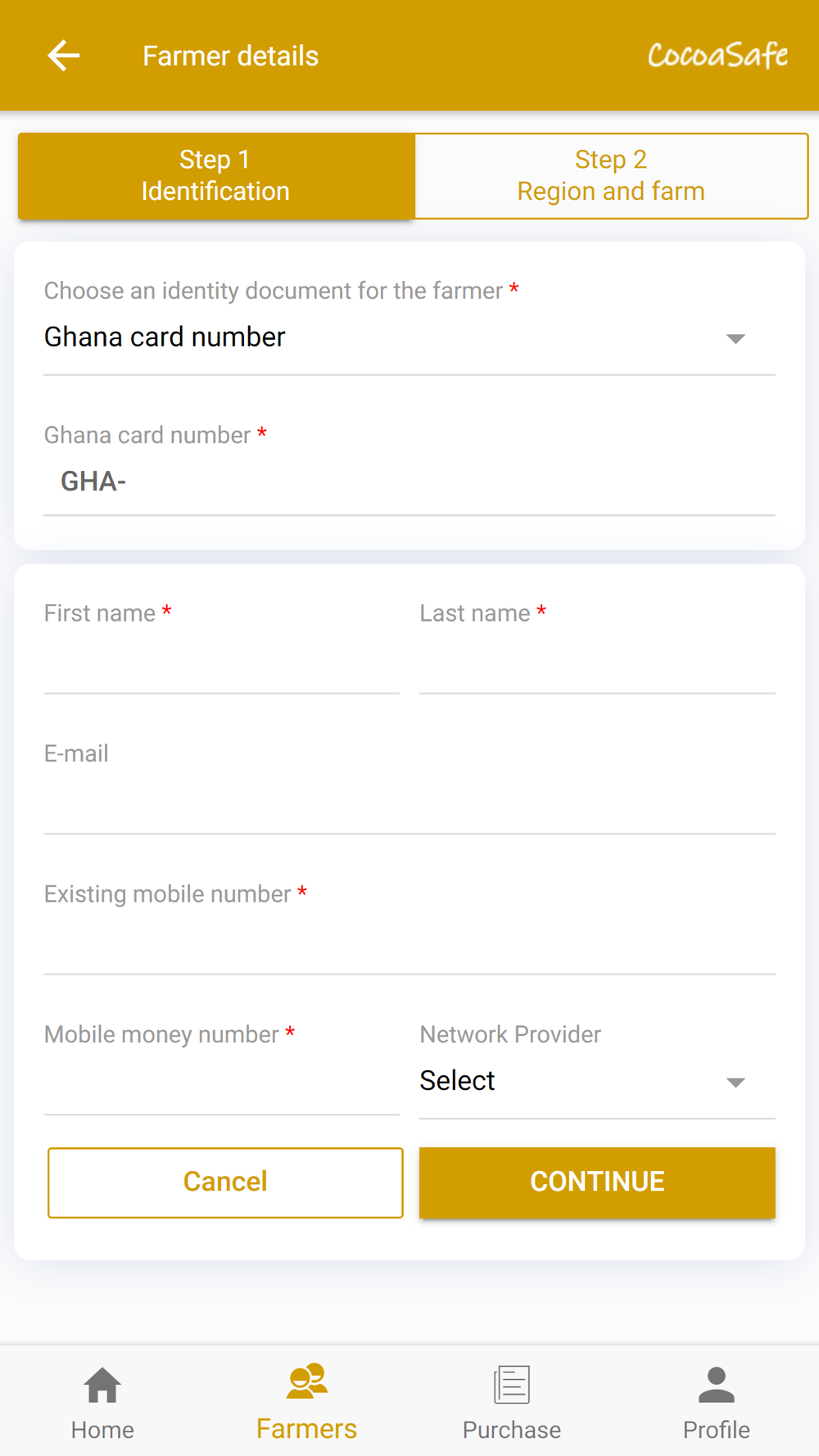This screenshot has height=1456, width=819.
Task: Focus the E-mail input field
Action: [409, 805]
